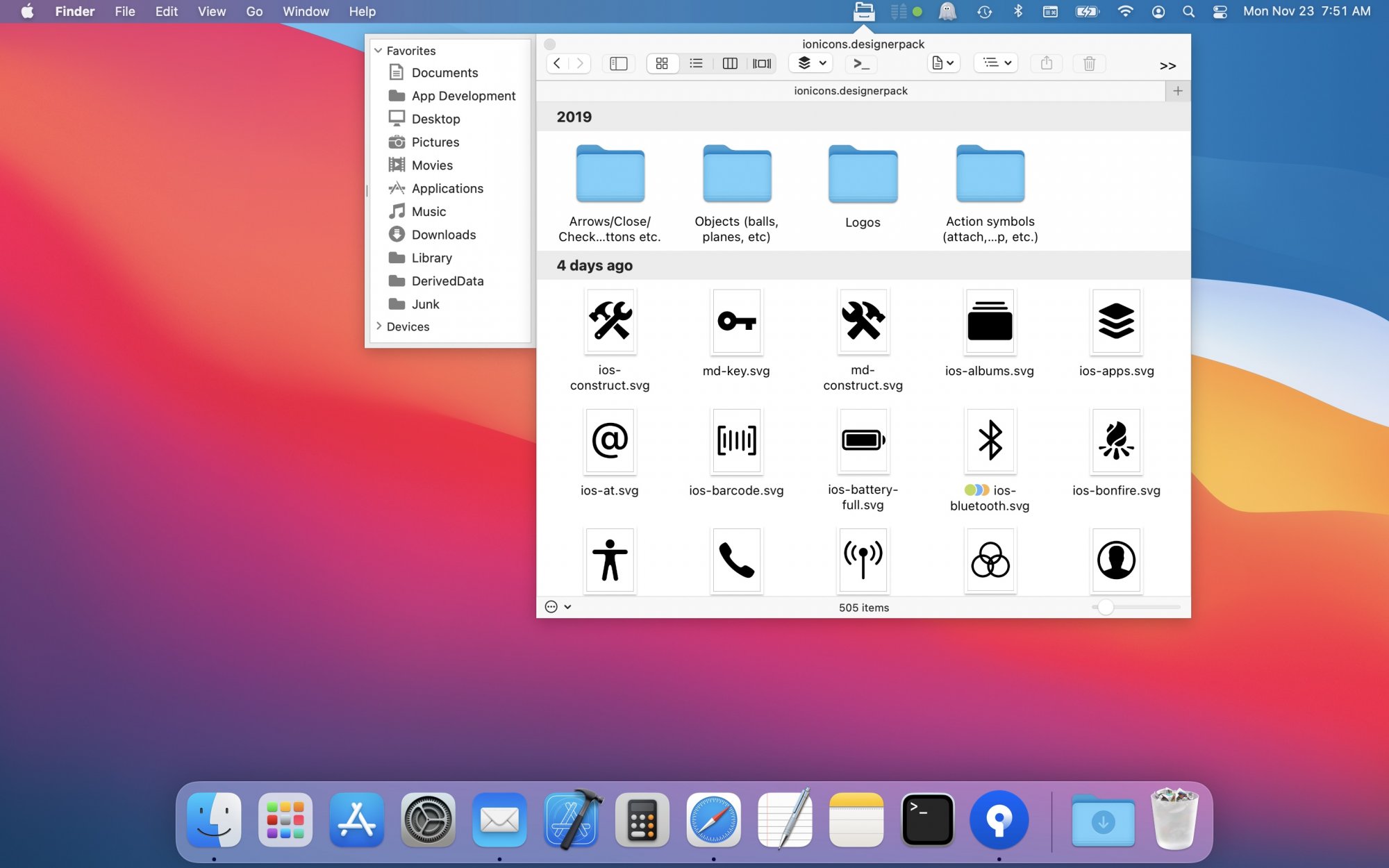Navigate back in Finder history
This screenshot has width=1389, height=868.
(557, 63)
